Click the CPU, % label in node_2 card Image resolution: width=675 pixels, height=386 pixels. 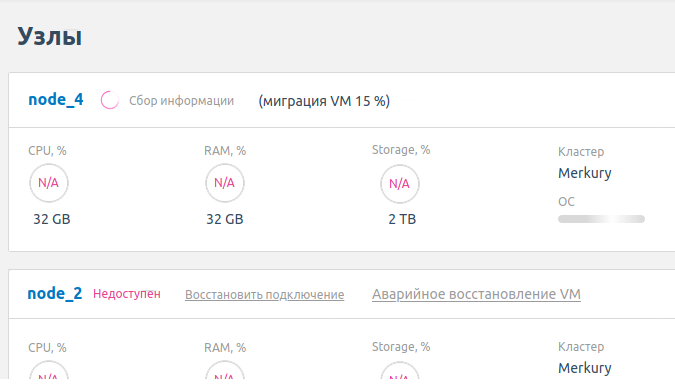47,348
